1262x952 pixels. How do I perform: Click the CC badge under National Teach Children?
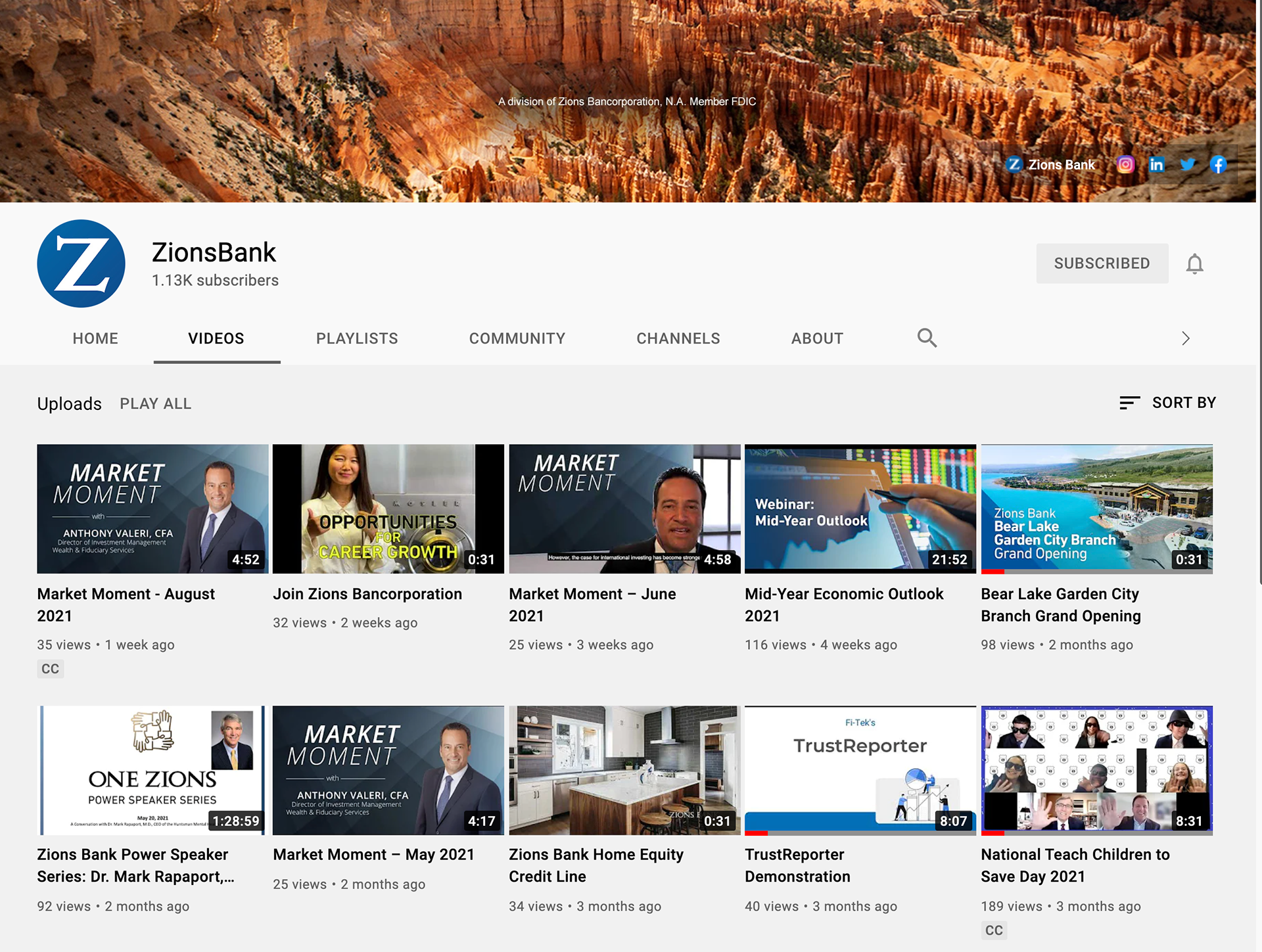pyautogui.click(x=994, y=930)
